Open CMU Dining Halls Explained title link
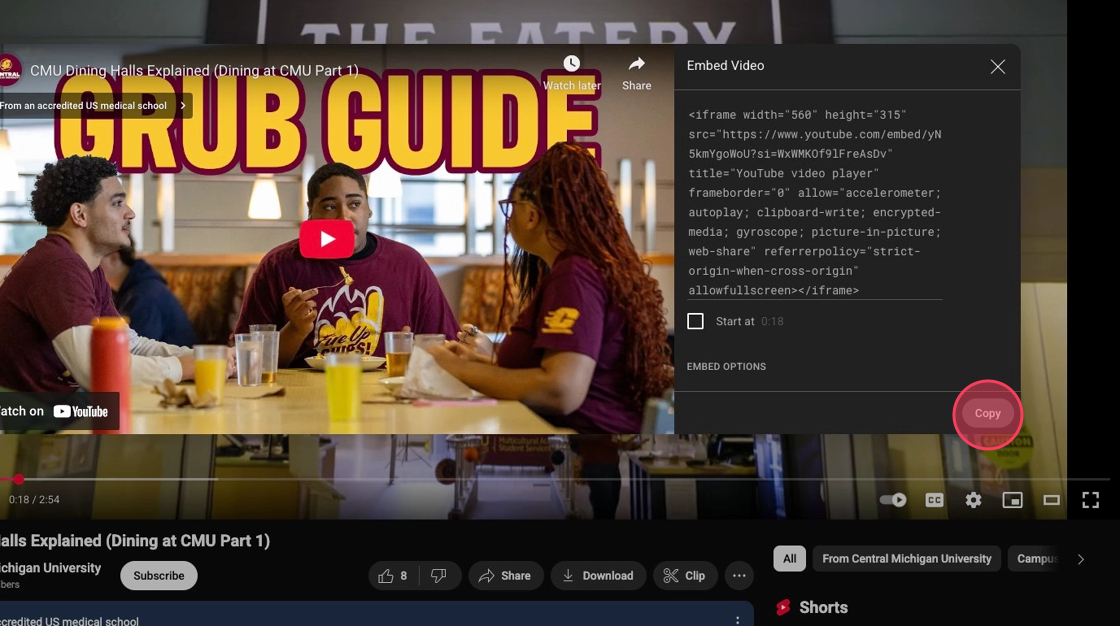 click(x=194, y=71)
